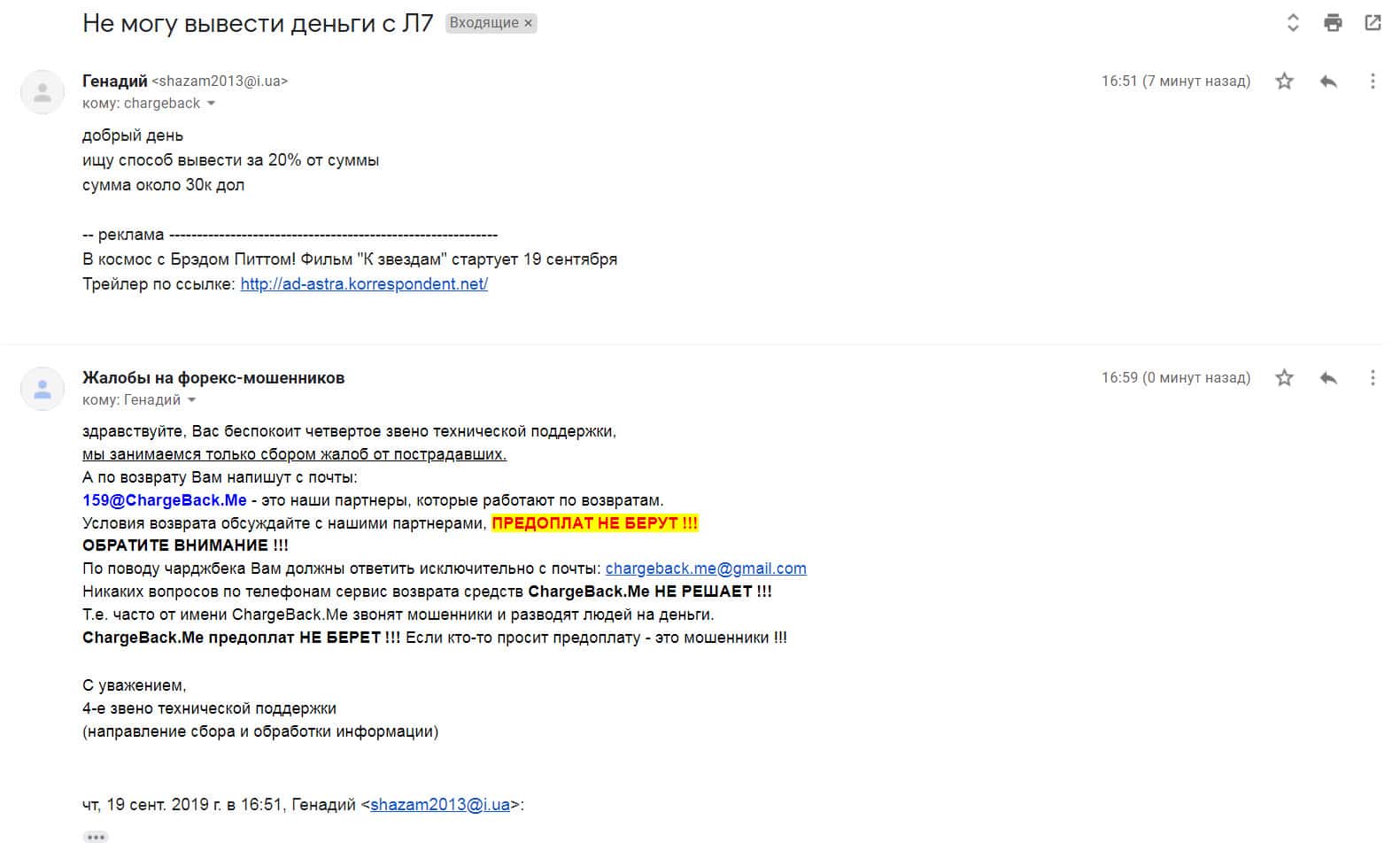Open the ad-astra.korrespondent.net link

pyautogui.click(x=364, y=284)
